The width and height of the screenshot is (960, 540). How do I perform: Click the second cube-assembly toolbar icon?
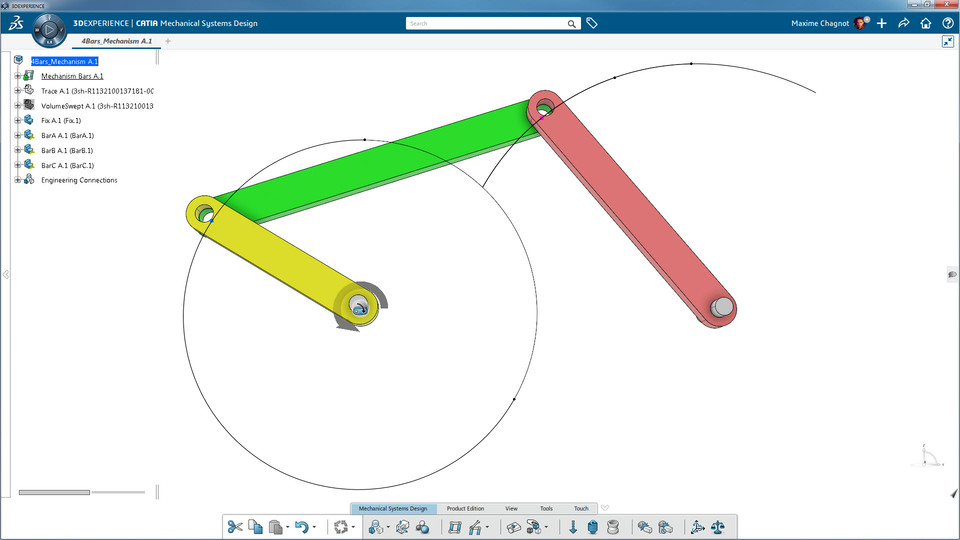[x=402, y=527]
